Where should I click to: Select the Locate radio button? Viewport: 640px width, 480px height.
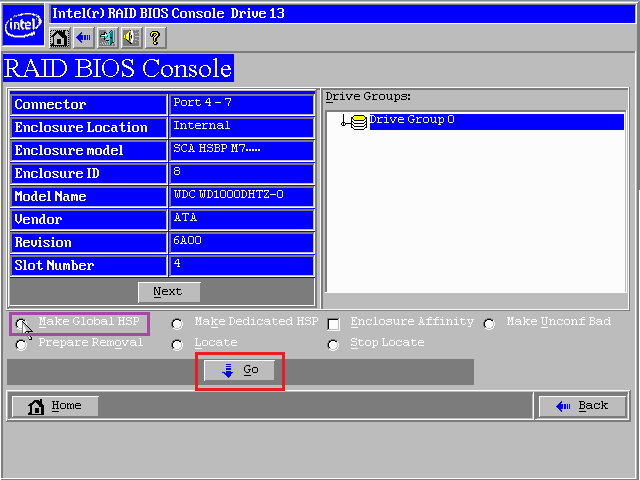177,345
